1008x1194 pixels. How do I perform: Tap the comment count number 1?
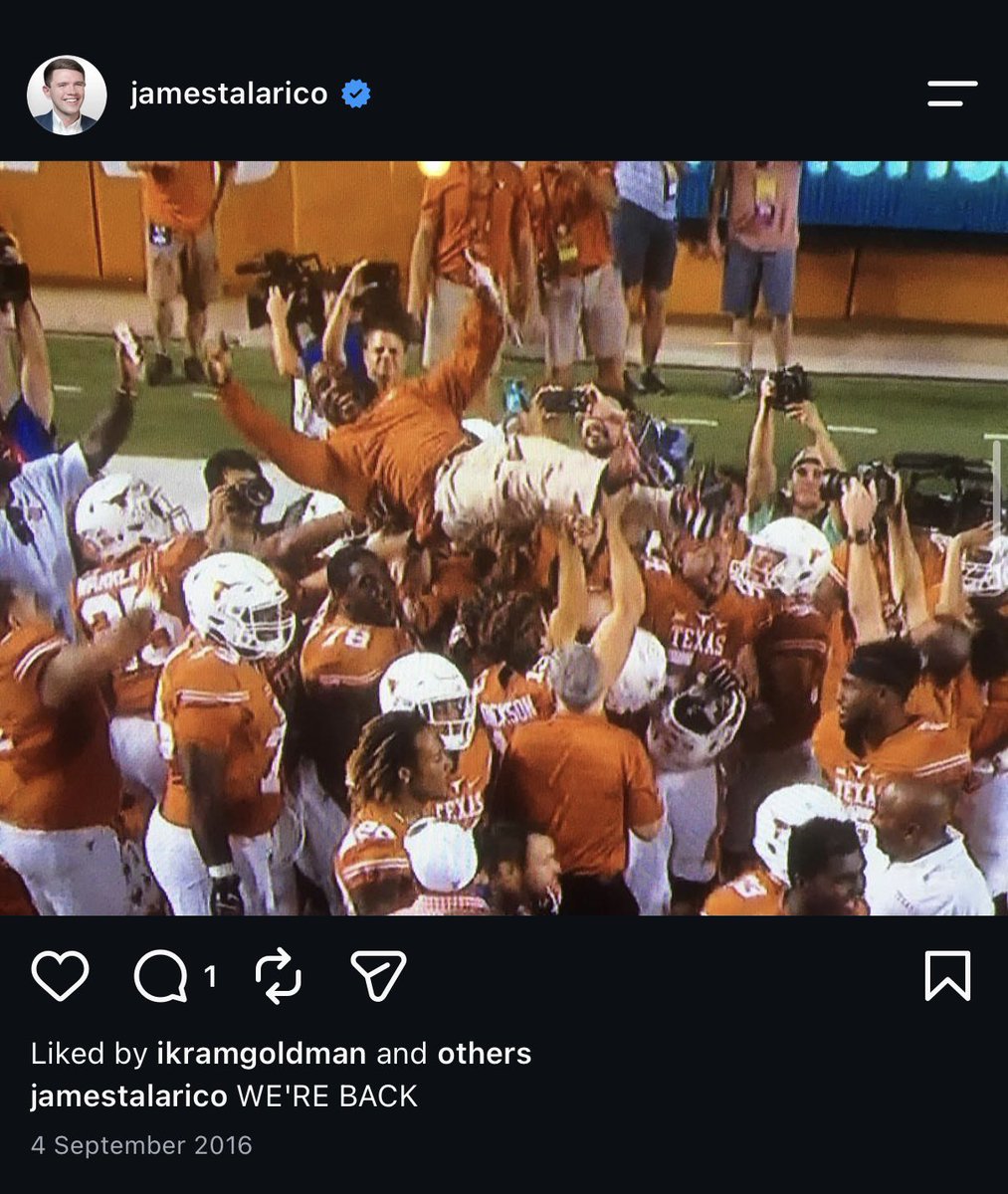tap(210, 977)
